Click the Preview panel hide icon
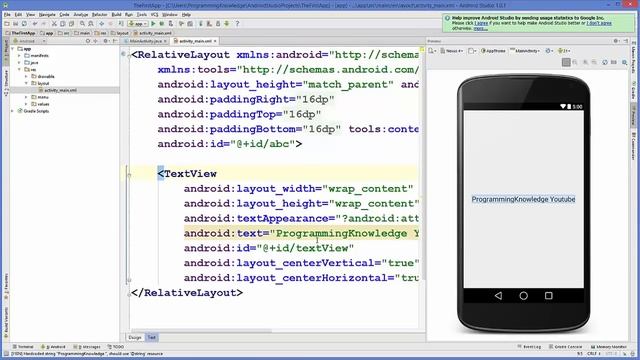 point(626,41)
